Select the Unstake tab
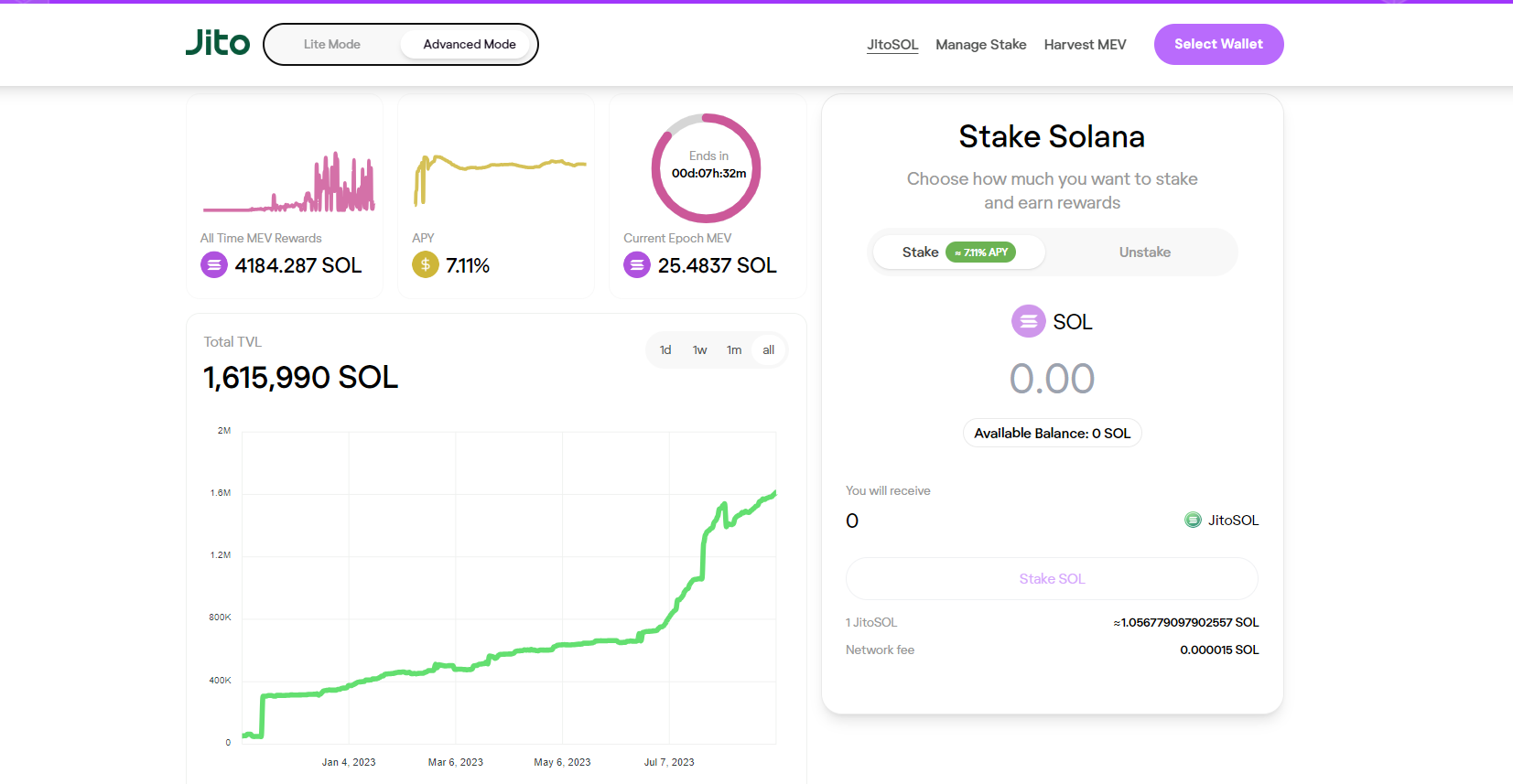Viewport: 1513px width, 784px height. pos(1144,252)
